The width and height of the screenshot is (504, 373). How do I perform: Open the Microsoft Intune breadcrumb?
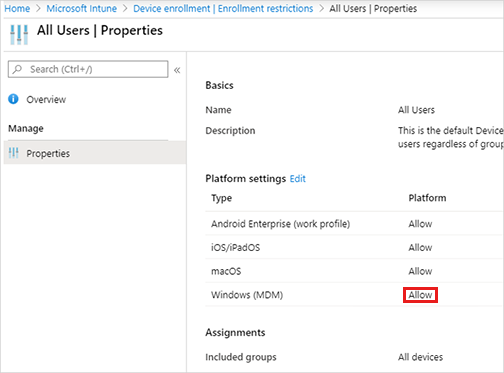82,8
